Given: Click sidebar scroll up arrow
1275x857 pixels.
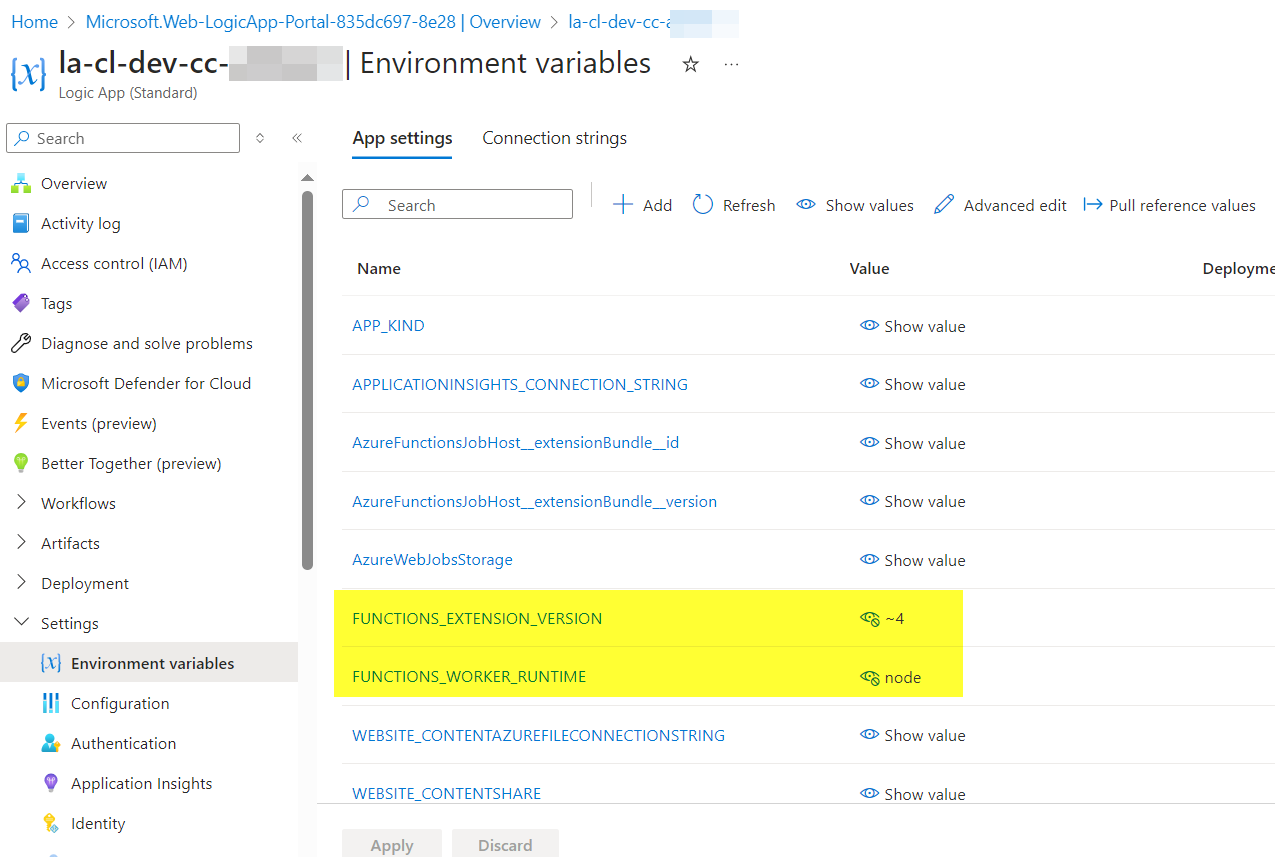Looking at the screenshot, I should click(307, 178).
